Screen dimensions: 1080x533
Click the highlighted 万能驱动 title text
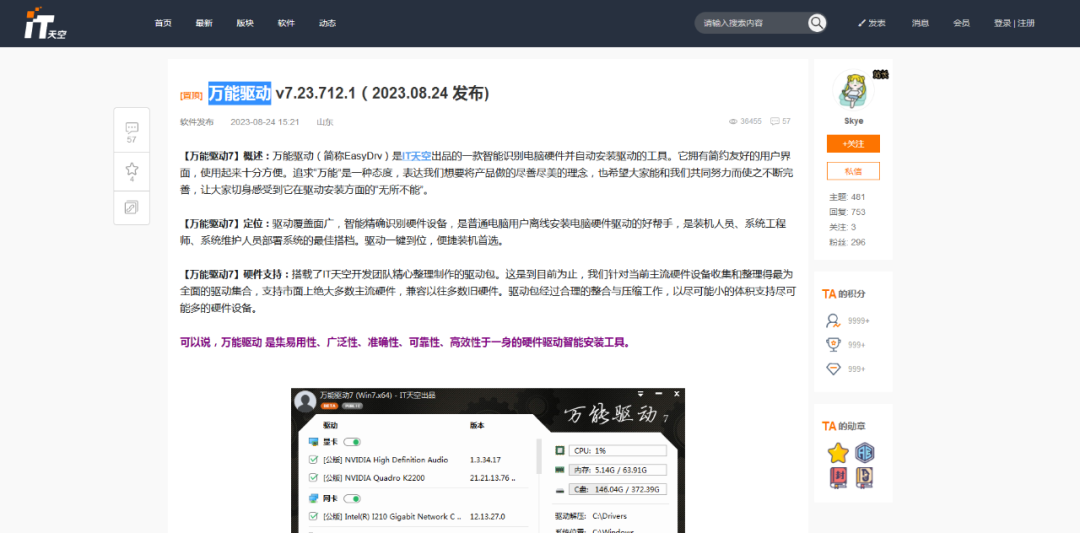click(240, 93)
